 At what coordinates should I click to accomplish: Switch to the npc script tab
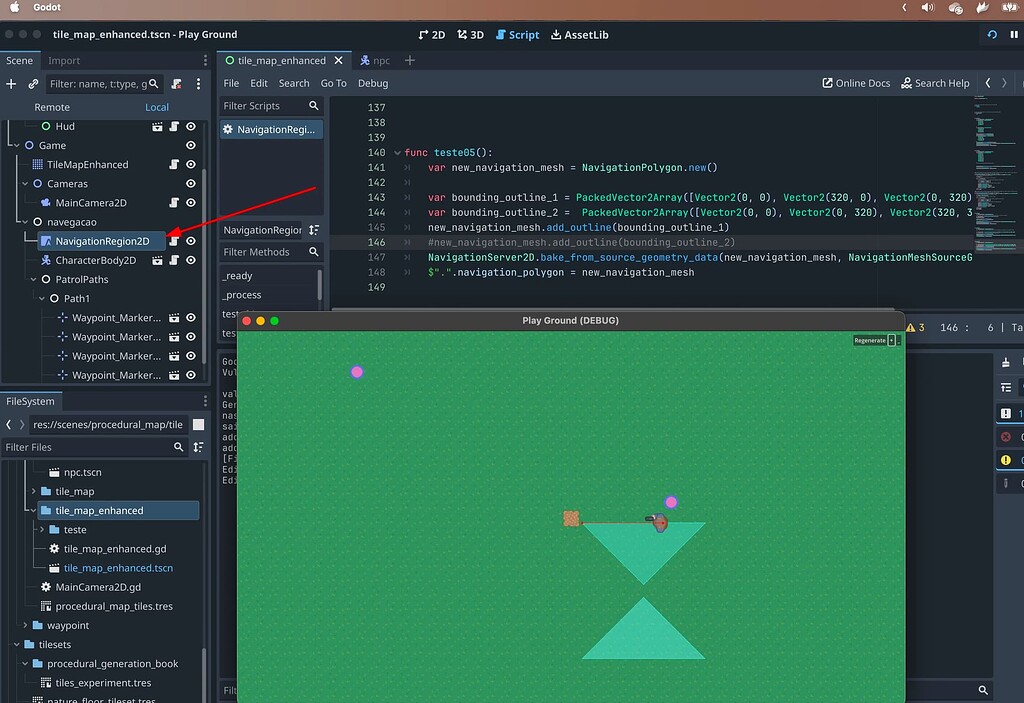tap(377, 60)
